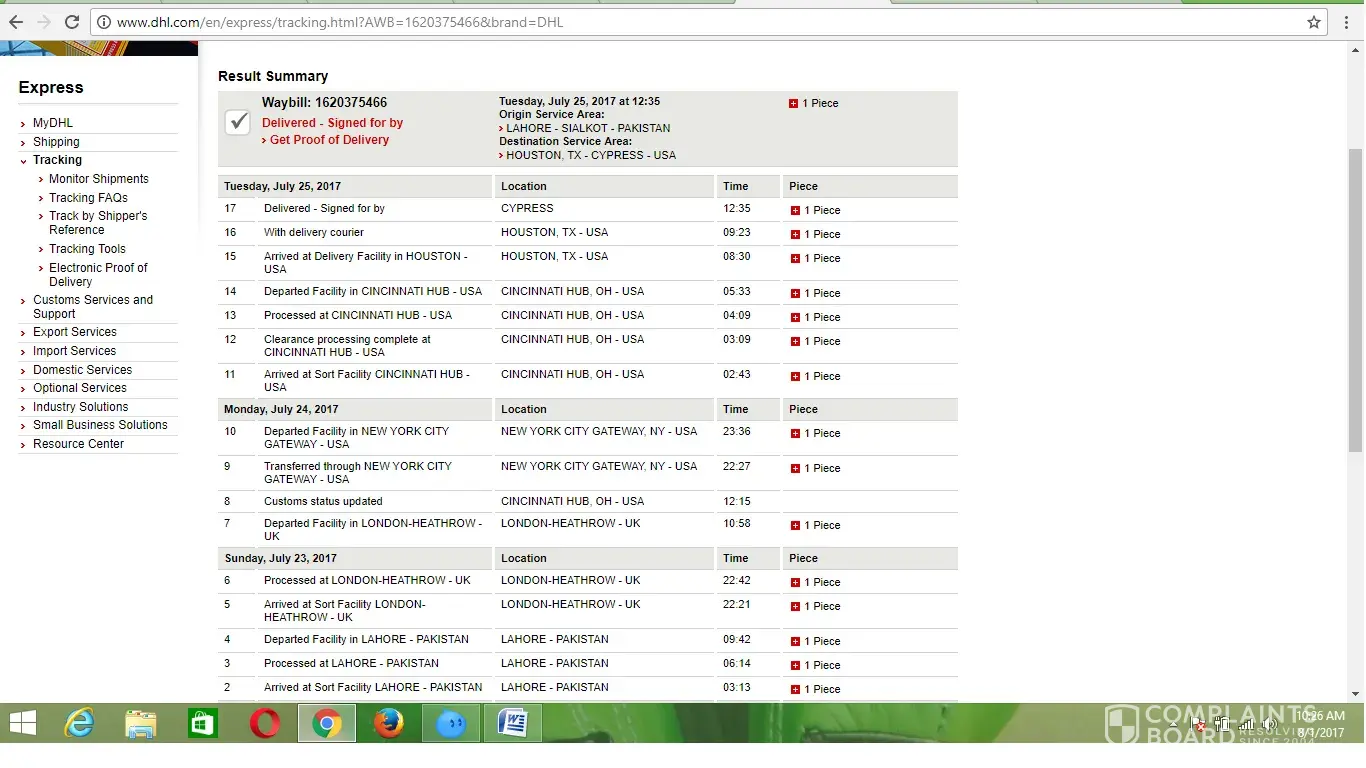Screen dimensions: 1366x768
Task: Open Chrome three-dot menu
Action: click(1346, 22)
